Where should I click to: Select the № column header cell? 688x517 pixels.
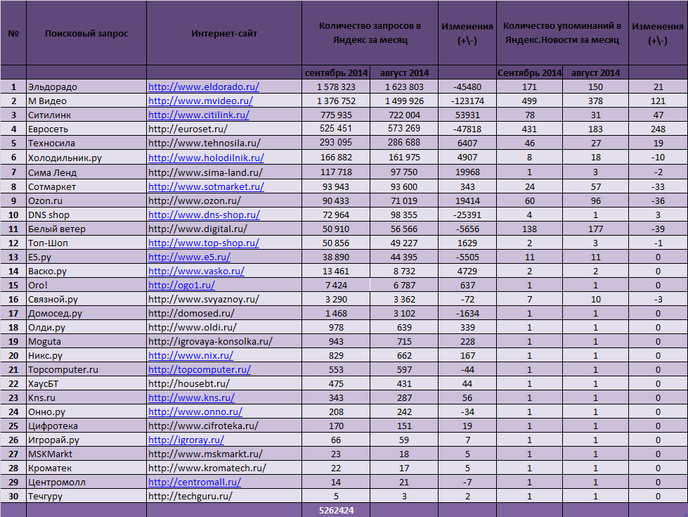[x=13, y=33]
